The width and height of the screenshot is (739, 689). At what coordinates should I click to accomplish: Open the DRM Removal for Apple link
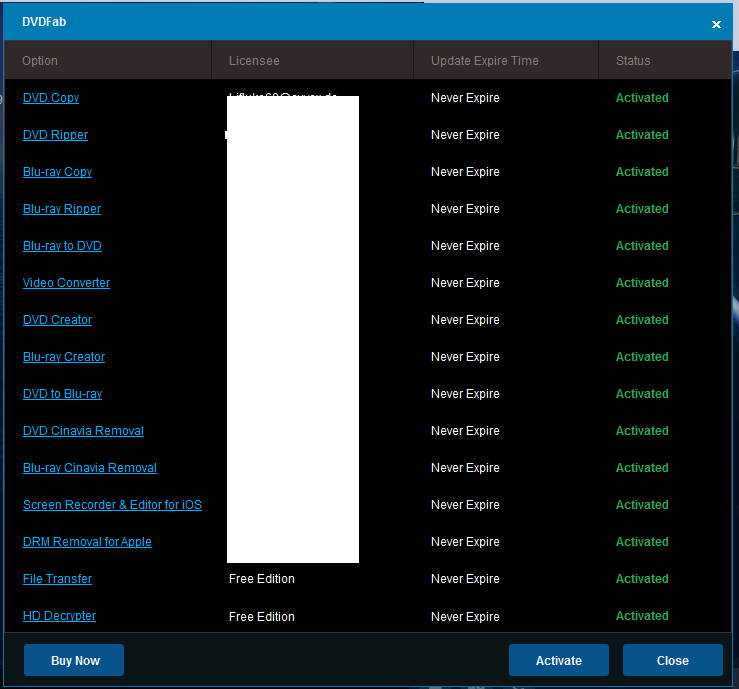click(87, 541)
